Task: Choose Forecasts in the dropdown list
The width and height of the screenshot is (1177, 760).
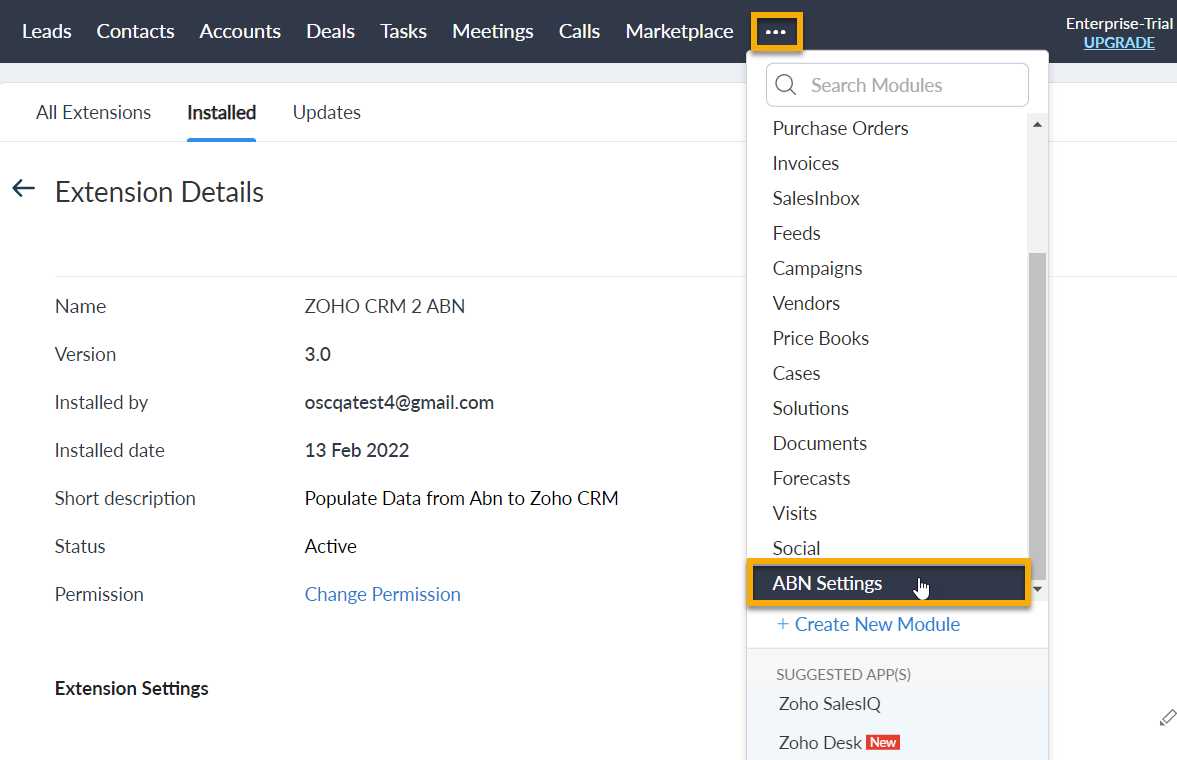Action: click(811, 479)
